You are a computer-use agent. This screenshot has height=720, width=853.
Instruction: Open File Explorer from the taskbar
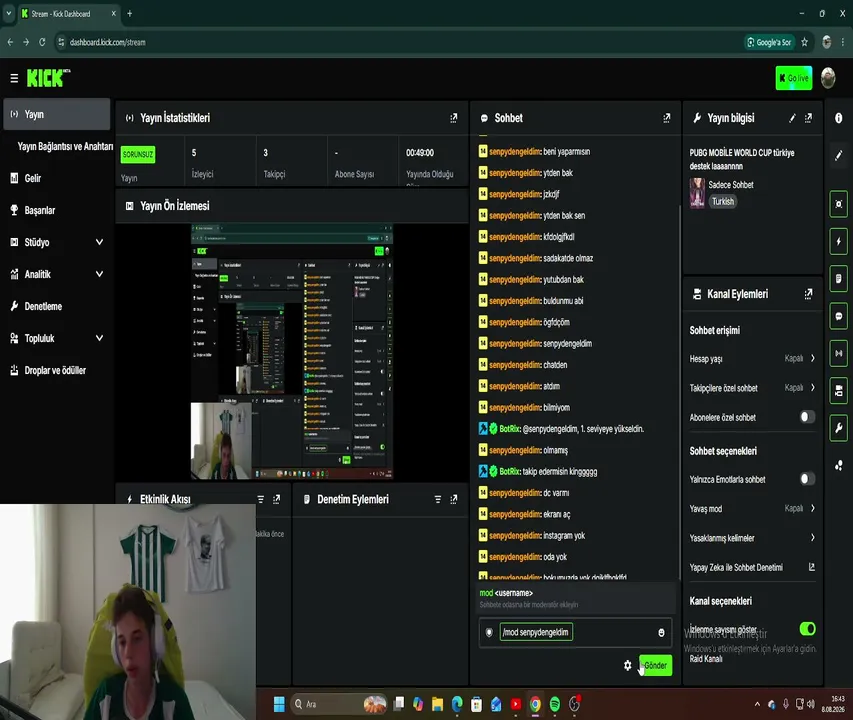tap(437, 704)
